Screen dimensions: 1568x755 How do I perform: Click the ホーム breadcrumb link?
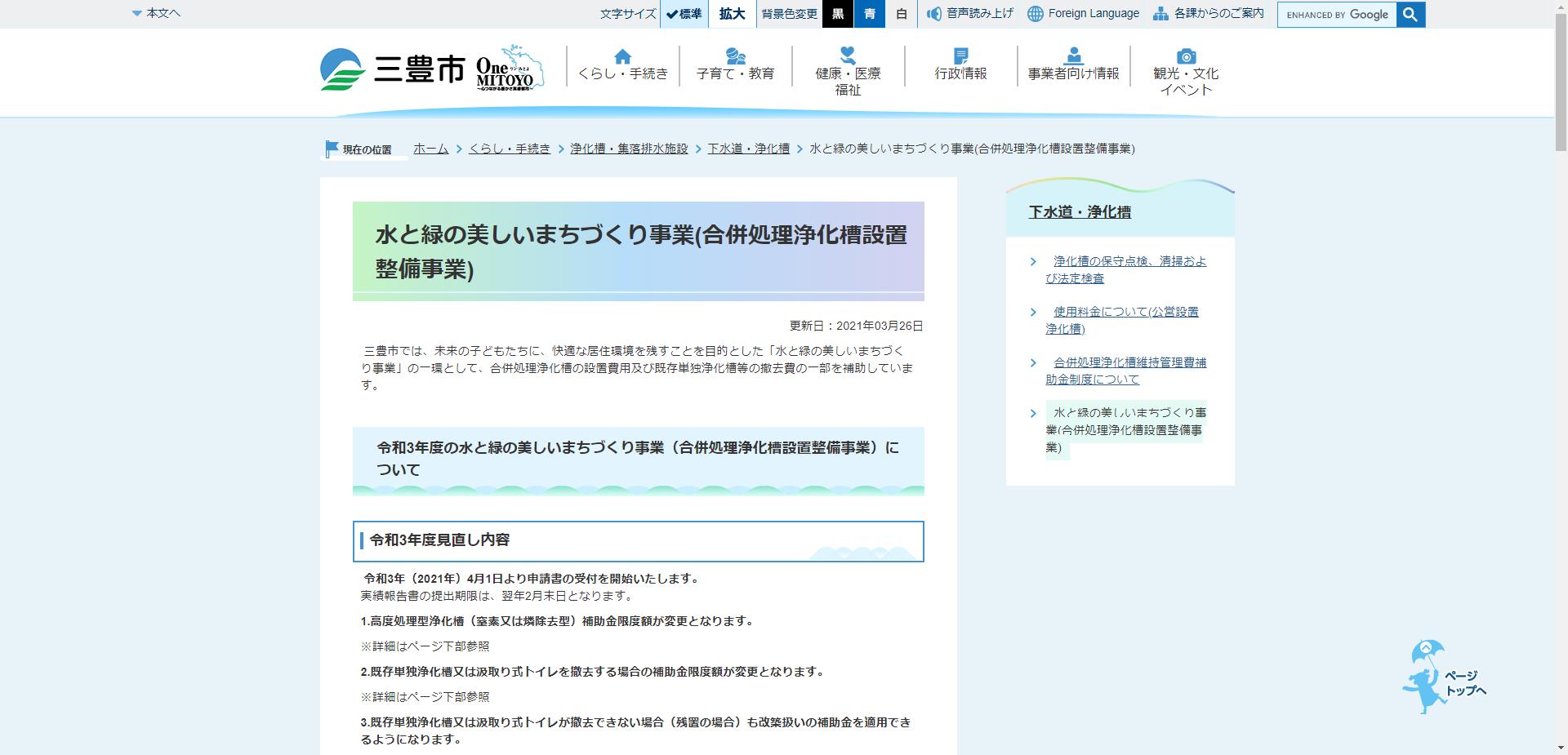[x=429, y=149]
